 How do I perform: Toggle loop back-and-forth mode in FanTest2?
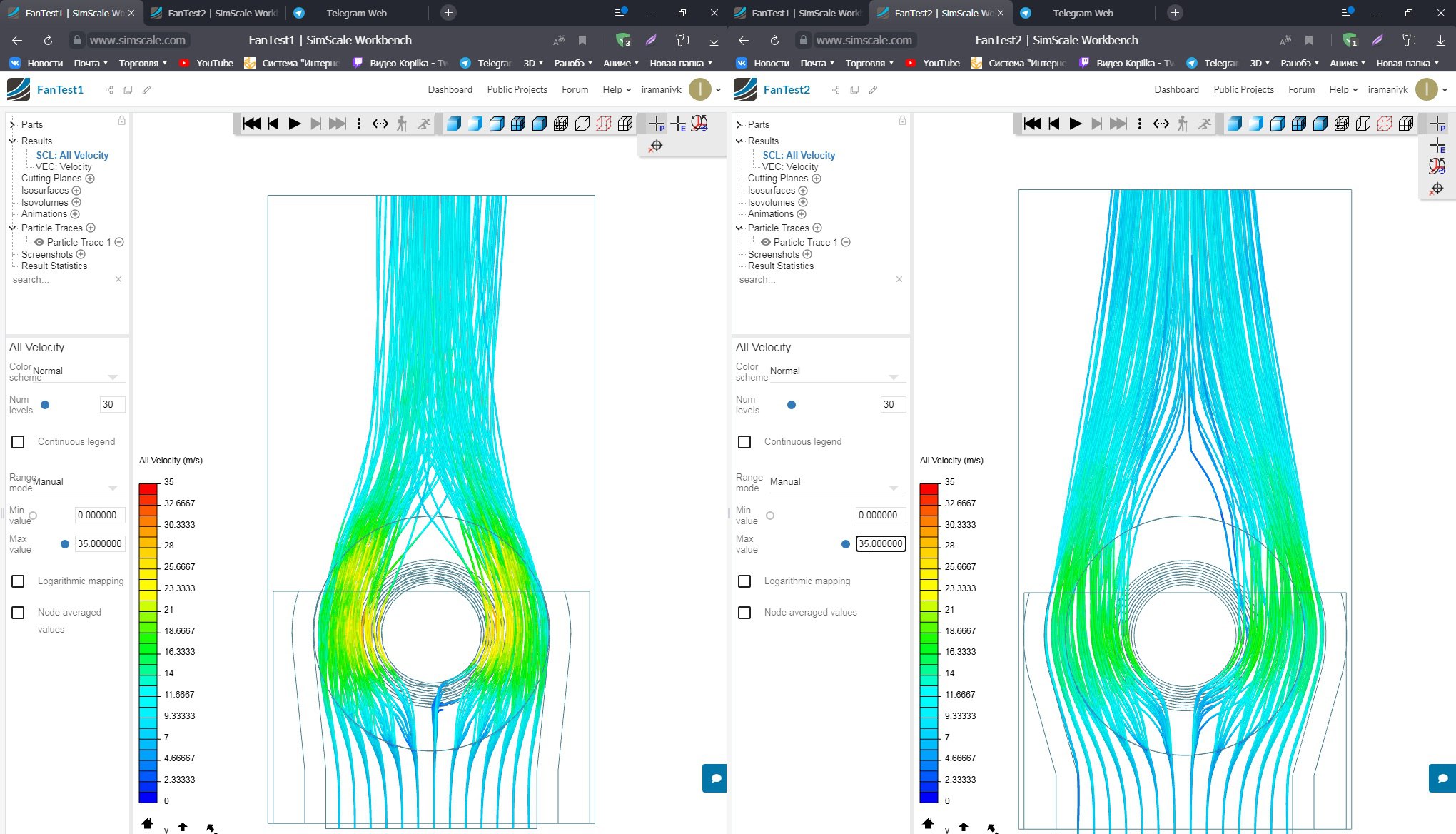point(1161,124)
